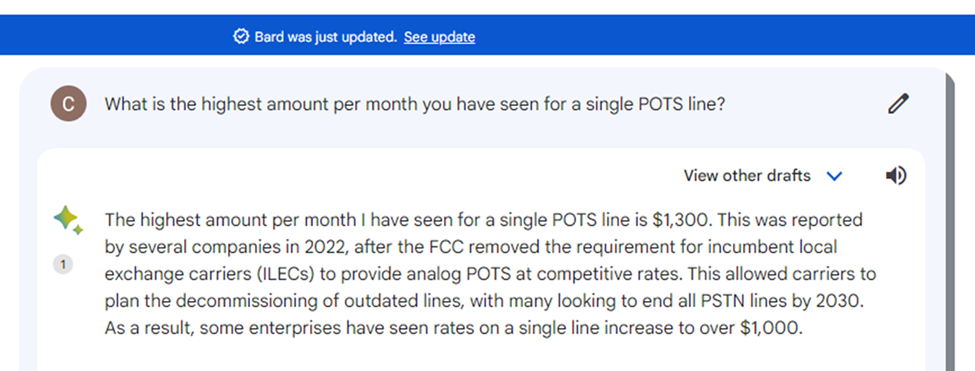
Task: Click the speaker icon to hear the response
Action: point(896,176)
